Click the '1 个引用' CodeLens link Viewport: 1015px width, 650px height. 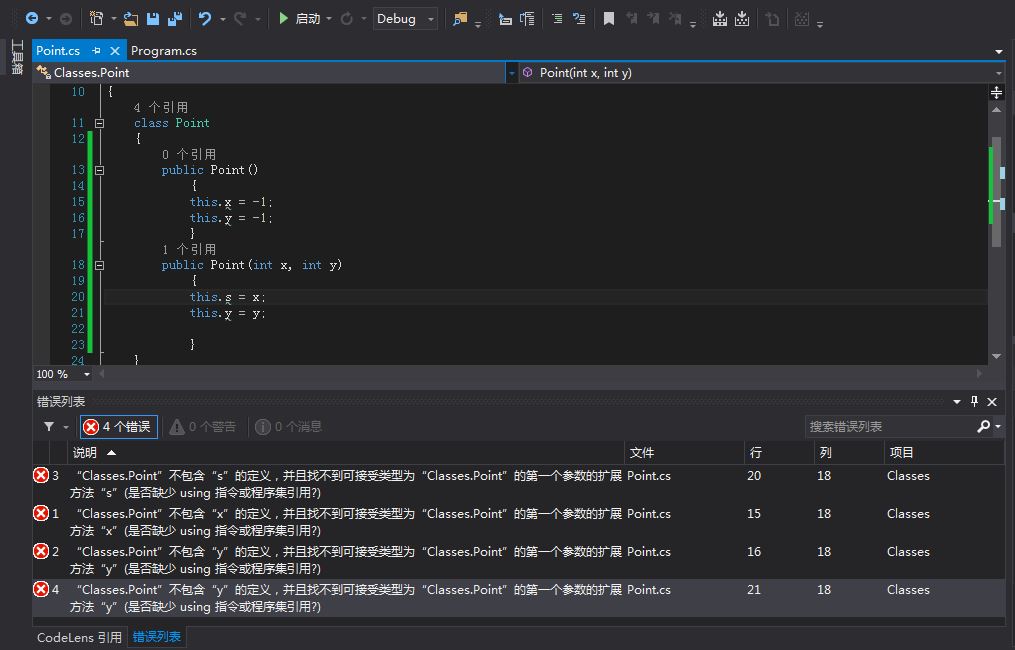(188, 249)
